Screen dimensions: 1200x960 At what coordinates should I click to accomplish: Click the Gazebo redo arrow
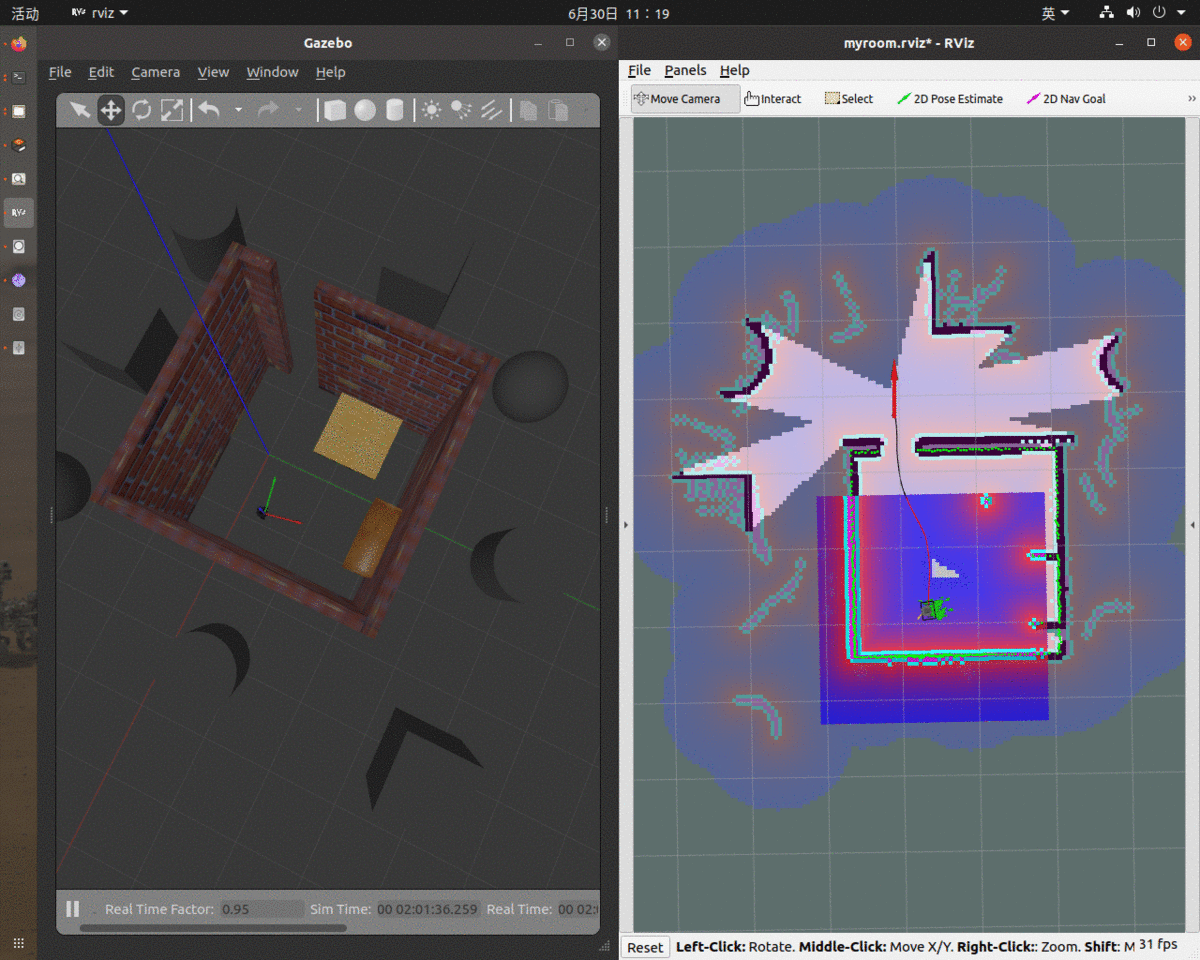click(x=267, y=110)
